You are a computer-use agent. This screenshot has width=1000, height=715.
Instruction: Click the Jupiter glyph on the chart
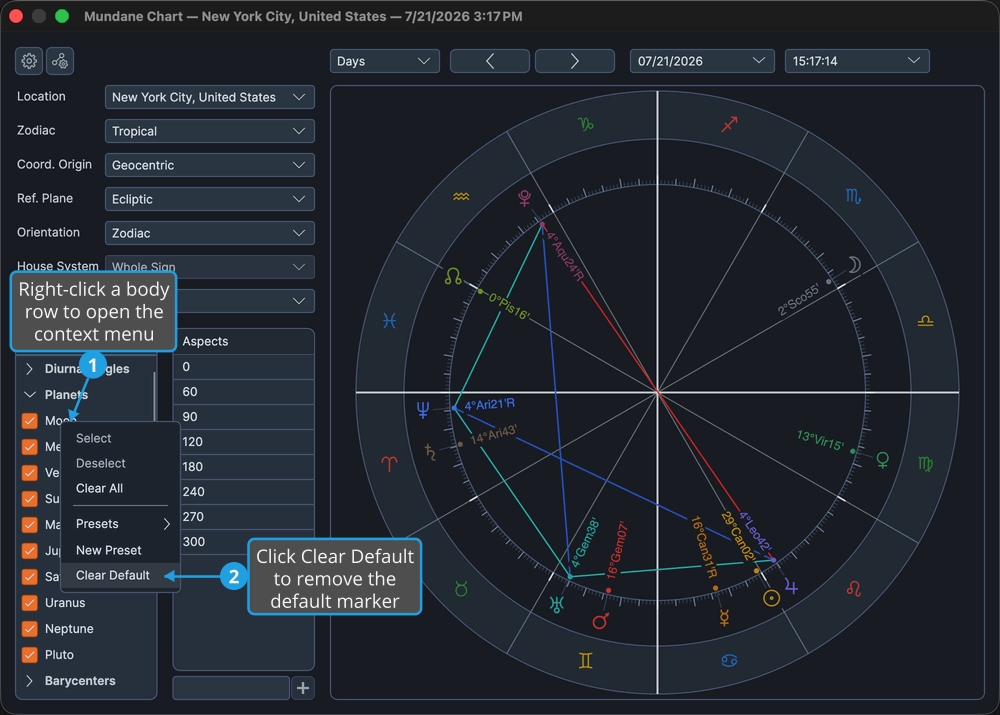click(791, 586)
